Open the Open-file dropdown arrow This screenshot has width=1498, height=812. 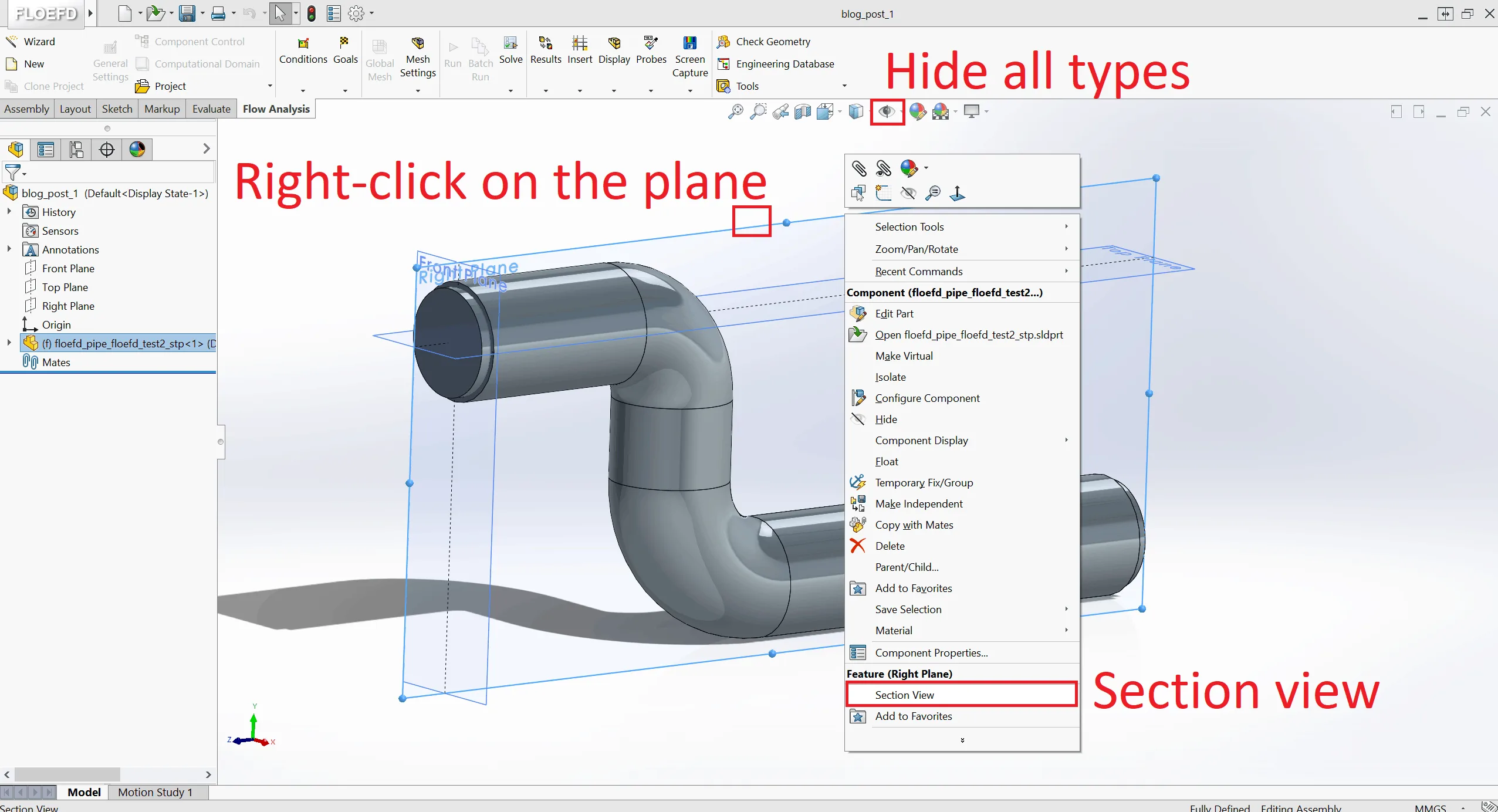(171, 13)
